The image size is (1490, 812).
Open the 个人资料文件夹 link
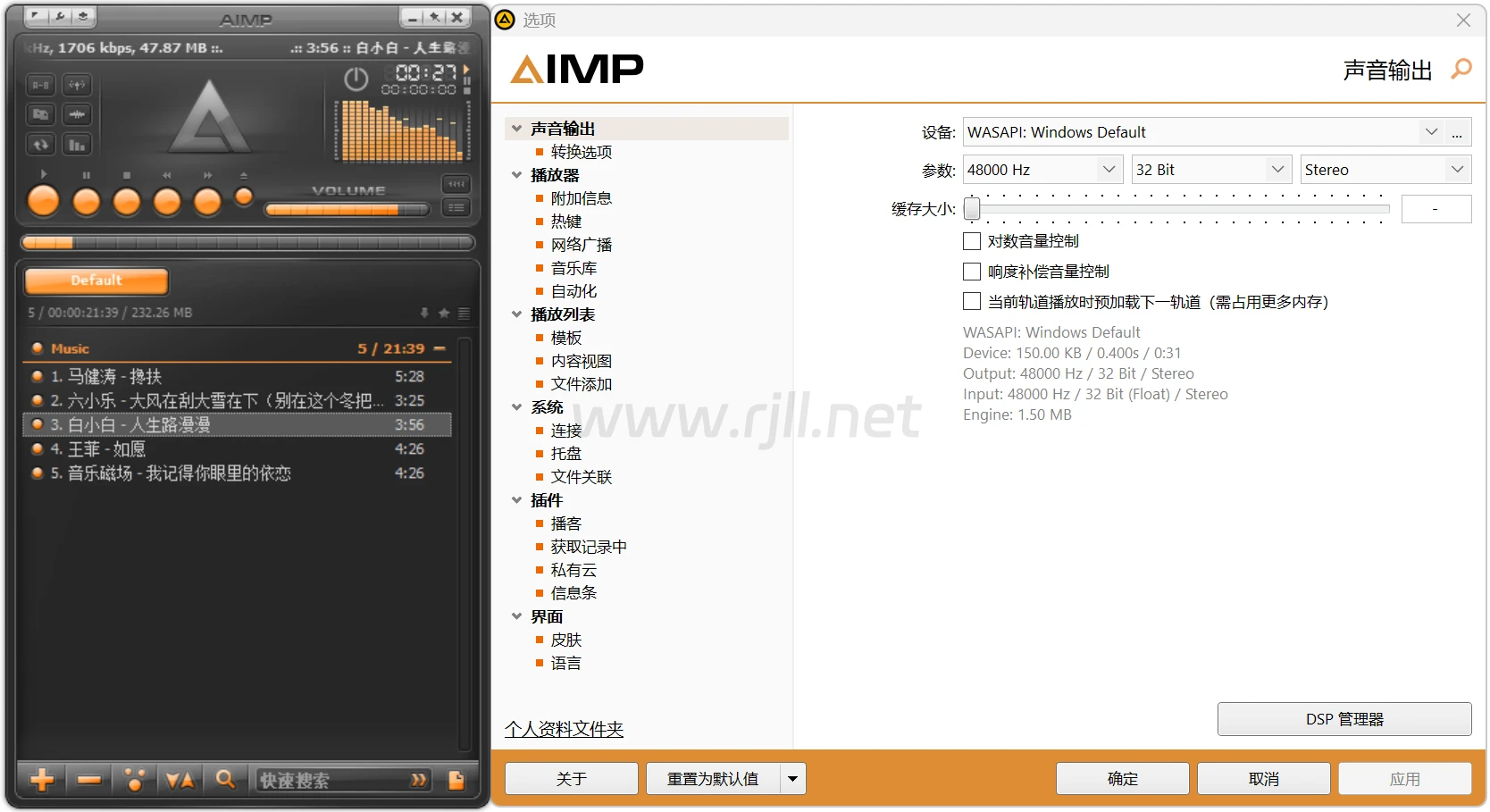click(564, 729)
